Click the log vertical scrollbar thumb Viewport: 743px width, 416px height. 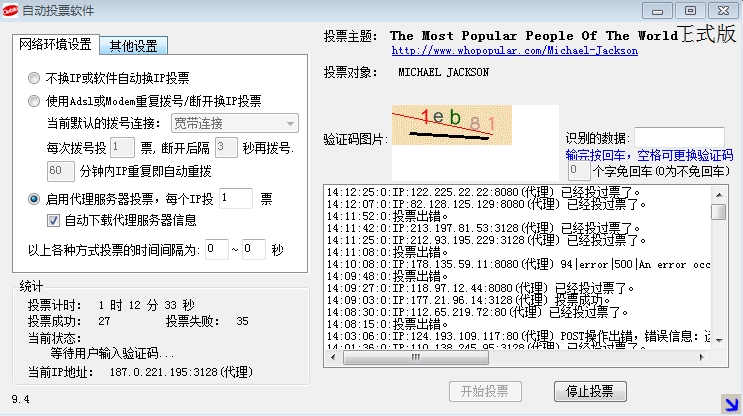pos(719,212)
